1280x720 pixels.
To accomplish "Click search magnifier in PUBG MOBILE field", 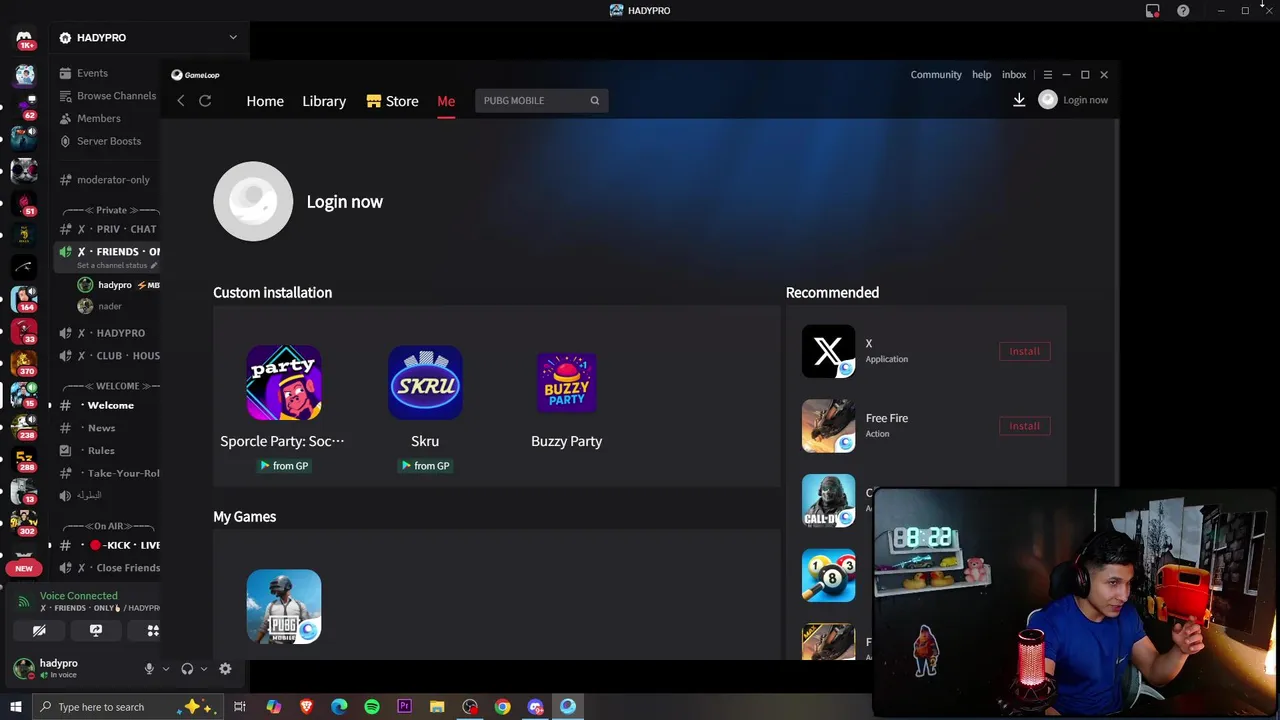I will pos(594,100).
